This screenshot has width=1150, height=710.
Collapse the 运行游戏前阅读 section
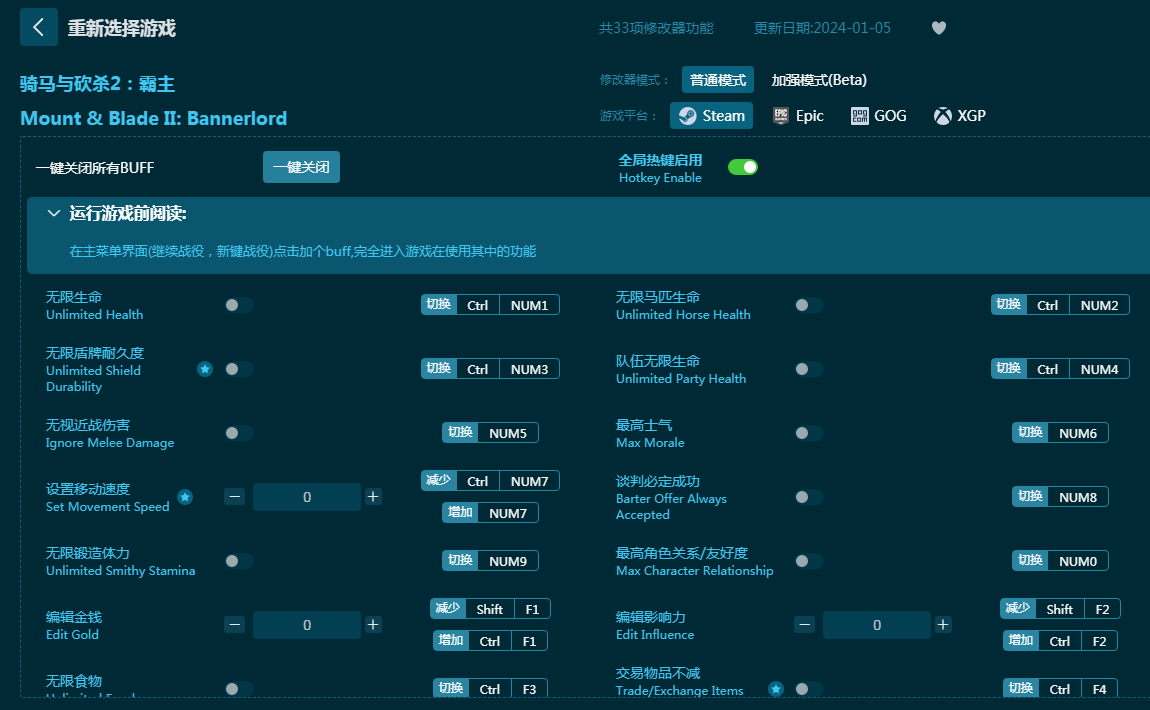[54, 213]
